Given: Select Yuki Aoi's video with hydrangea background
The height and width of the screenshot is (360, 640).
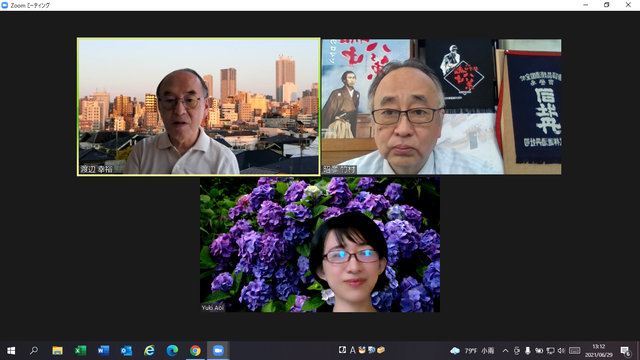Looking at the screenshot, I should click(x=320, y=244).
